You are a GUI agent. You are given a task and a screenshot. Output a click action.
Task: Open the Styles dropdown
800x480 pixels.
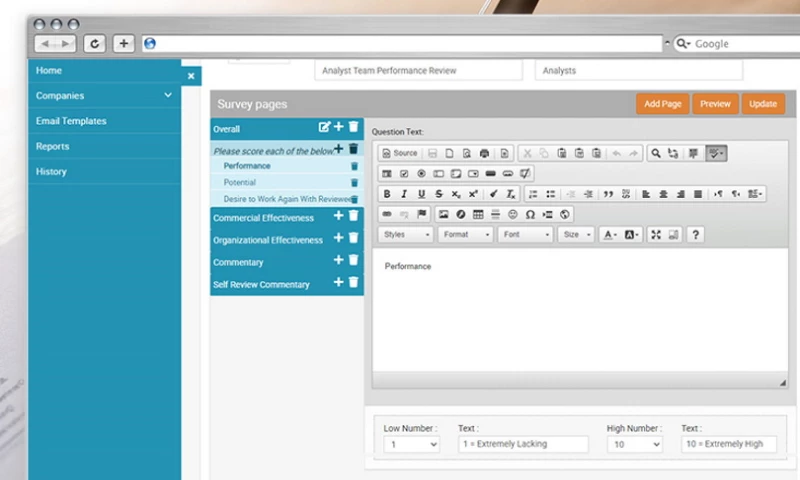pyautogui.click(x=406, y=235)
